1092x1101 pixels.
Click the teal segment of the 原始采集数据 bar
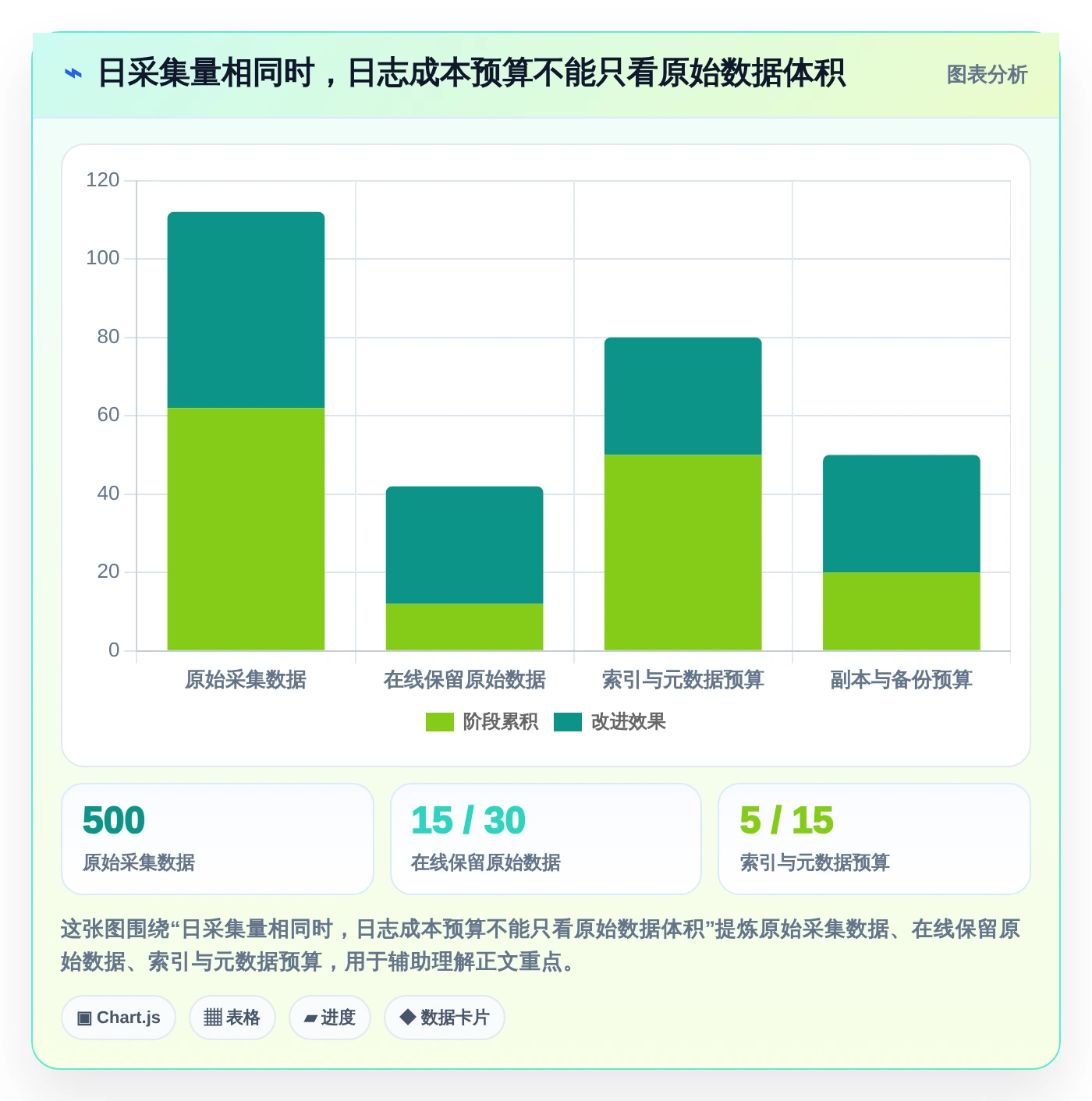coord(246,310)
